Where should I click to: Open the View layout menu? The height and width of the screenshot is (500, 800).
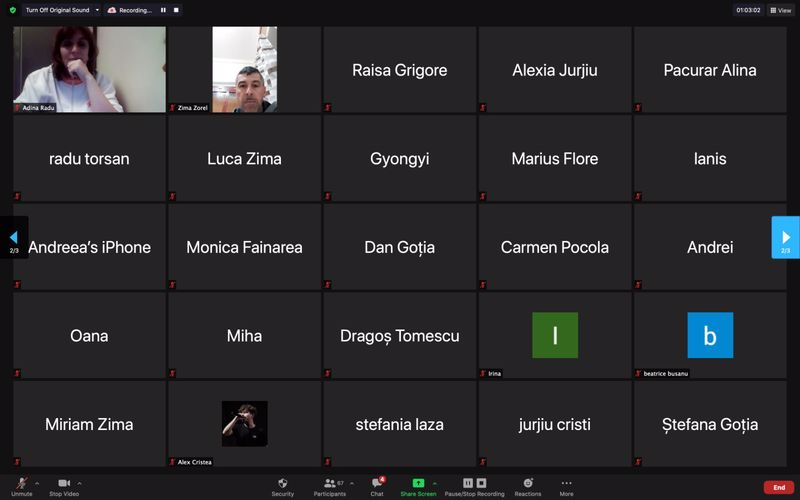coord(780,10)
